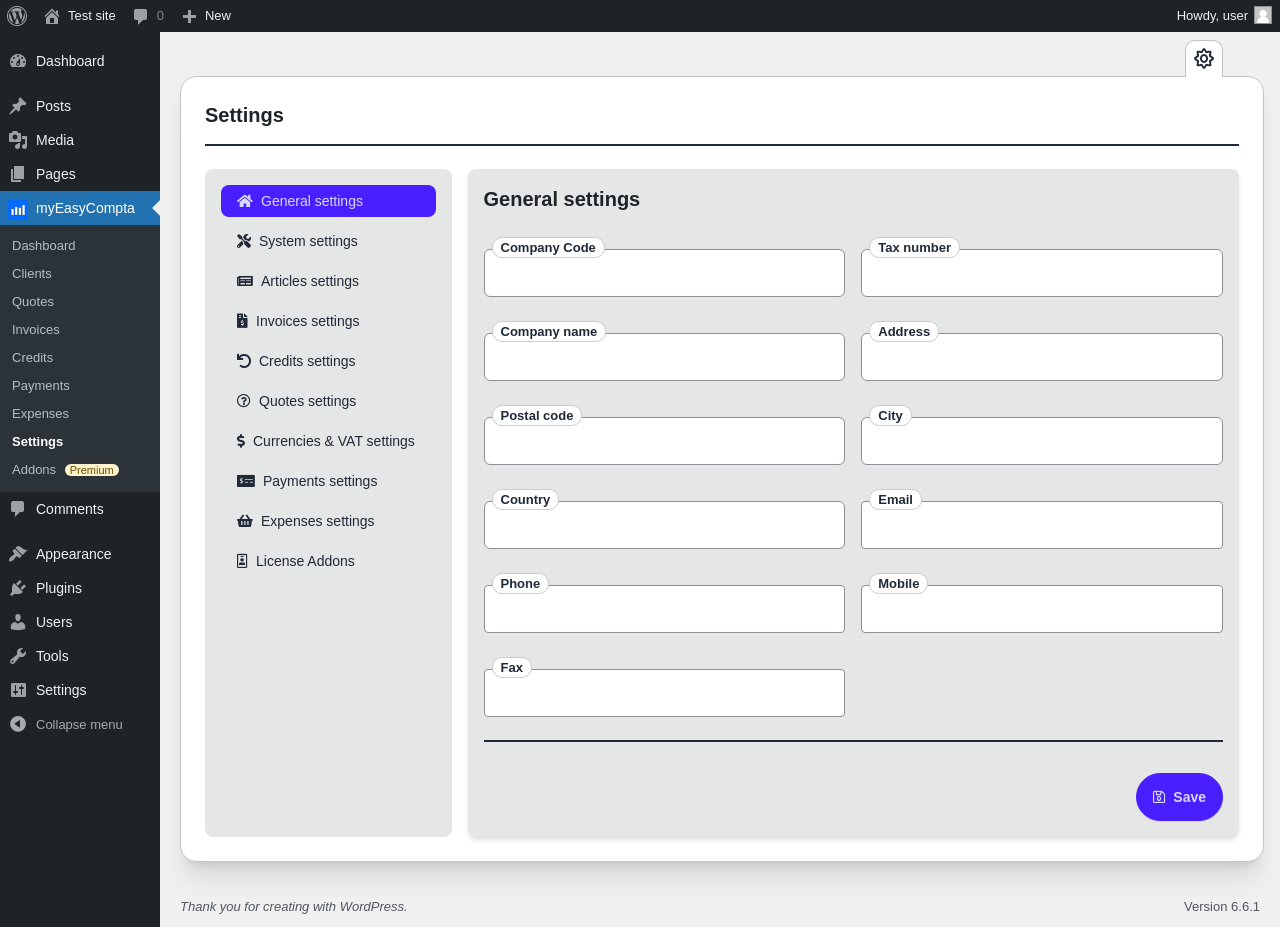Save the general settings
This screenshot has width=1280, height=927.
[x=1179, y=797]
